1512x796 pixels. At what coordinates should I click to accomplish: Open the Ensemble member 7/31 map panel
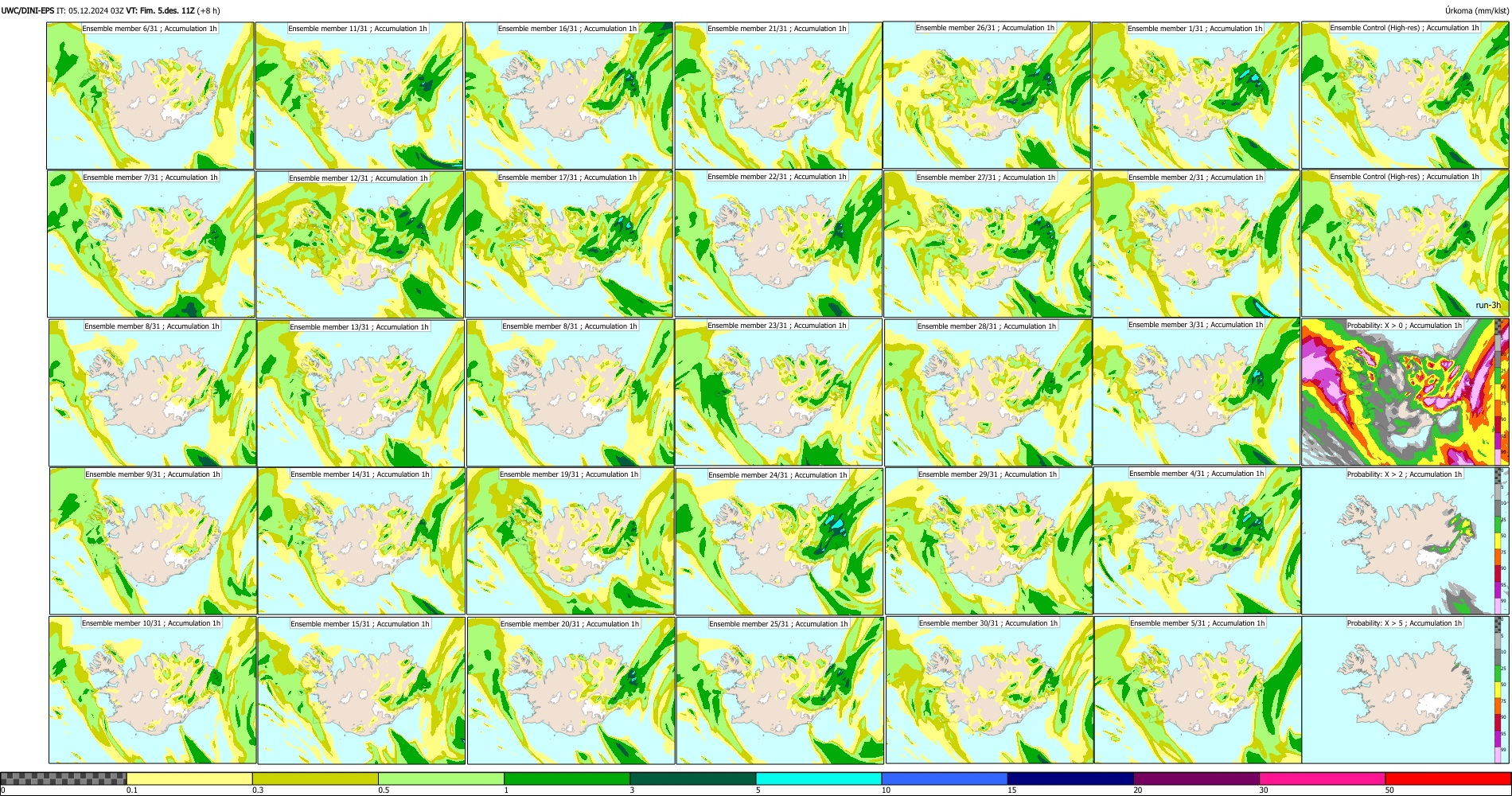150,244
